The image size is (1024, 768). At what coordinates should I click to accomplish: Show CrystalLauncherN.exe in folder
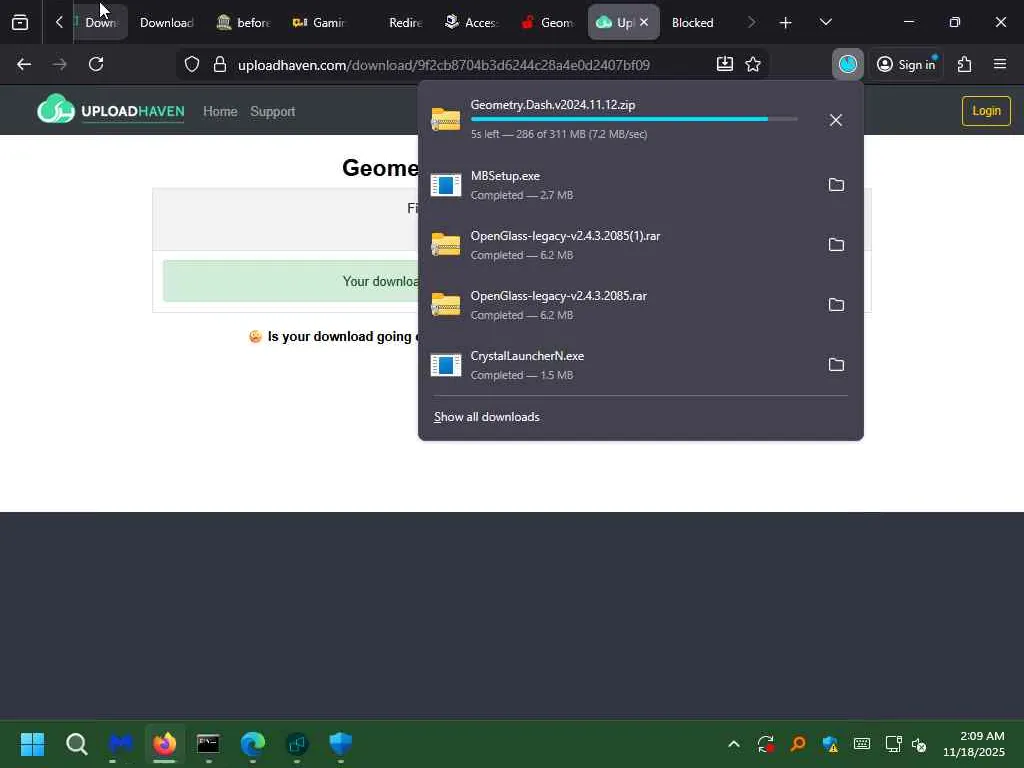pos(836,364)
